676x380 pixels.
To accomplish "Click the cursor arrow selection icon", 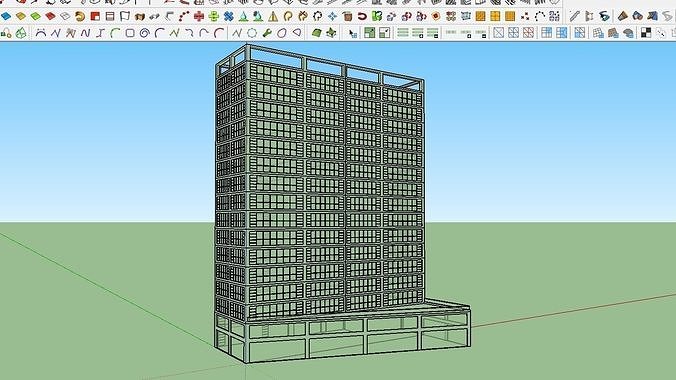I will tap(353, 33).
